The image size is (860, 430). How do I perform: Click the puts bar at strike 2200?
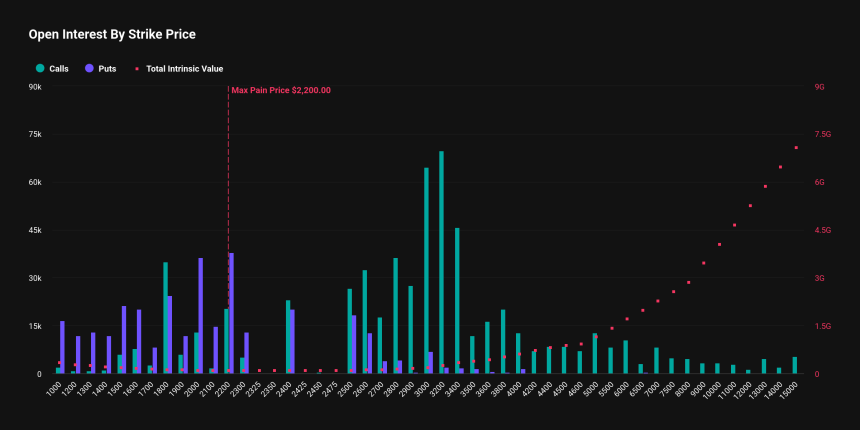231,313
